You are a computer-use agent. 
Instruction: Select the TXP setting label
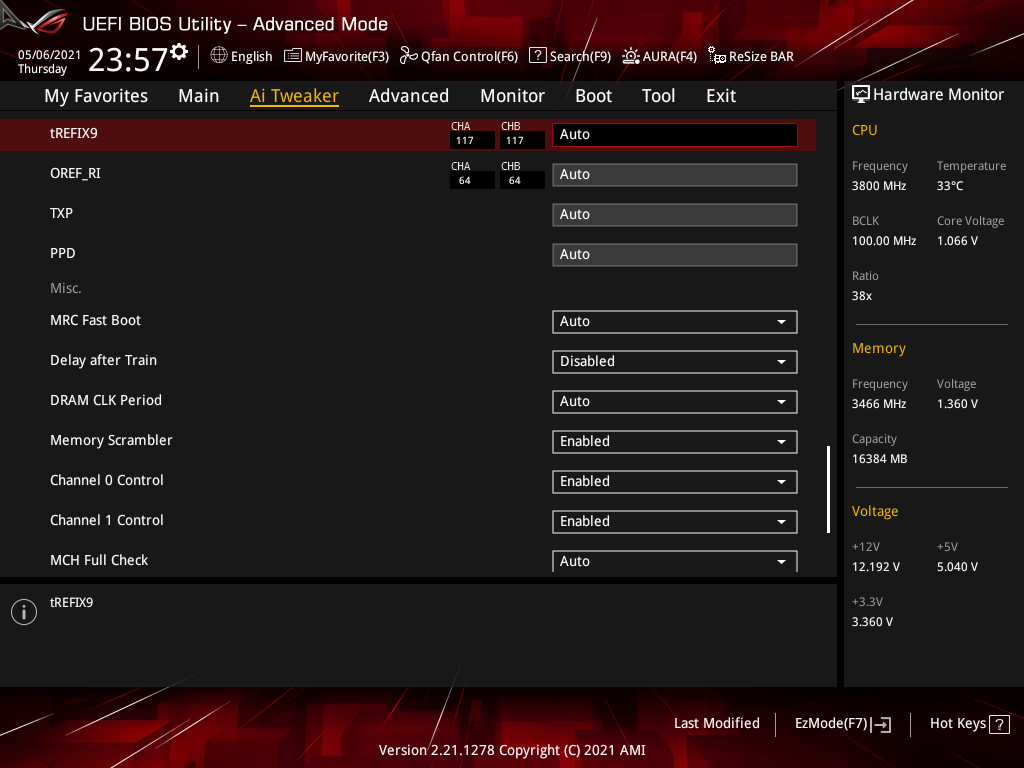pos(61,214)
